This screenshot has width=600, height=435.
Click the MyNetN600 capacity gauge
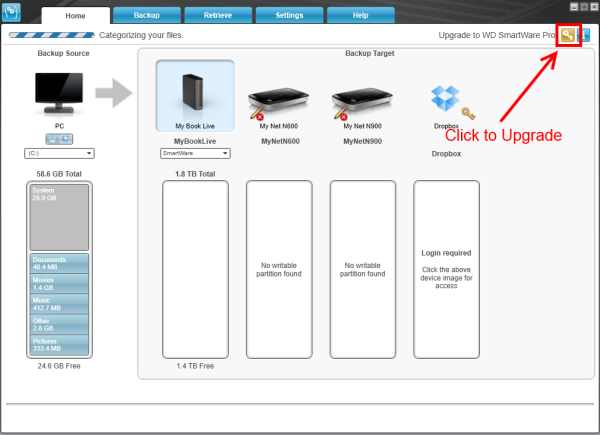point(279,270)
